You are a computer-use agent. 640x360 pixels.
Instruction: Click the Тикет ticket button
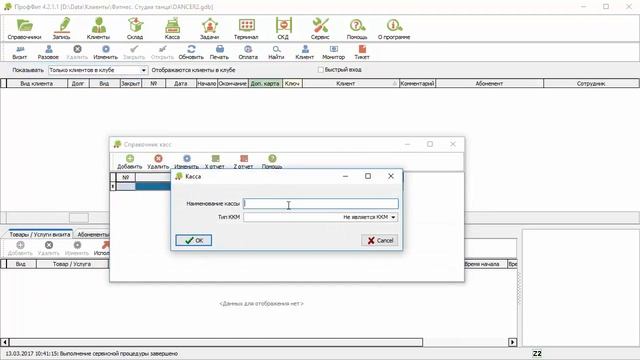[x=362, y=53]
